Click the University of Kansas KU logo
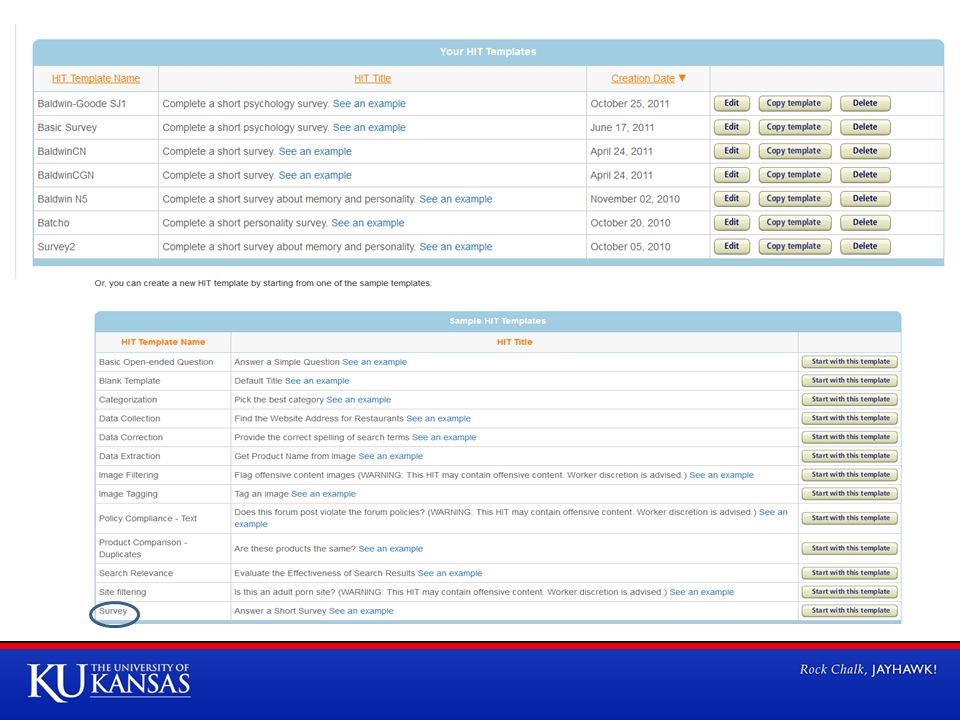The height and width of the screenshot is (720, 960). click(x=109, y=681)
